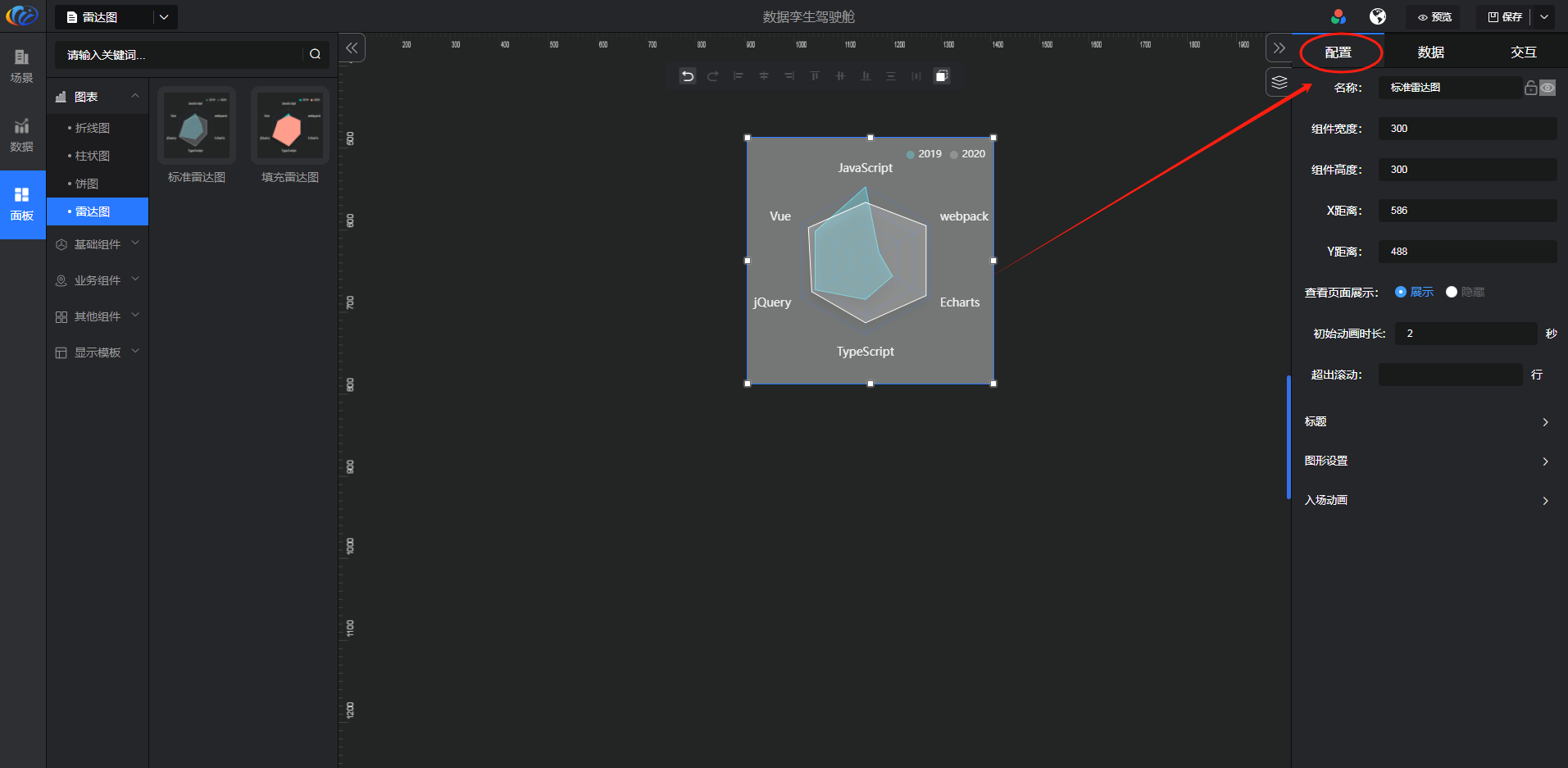
Task: Open 场景 in the left sidebar
Action: [22, 66]
